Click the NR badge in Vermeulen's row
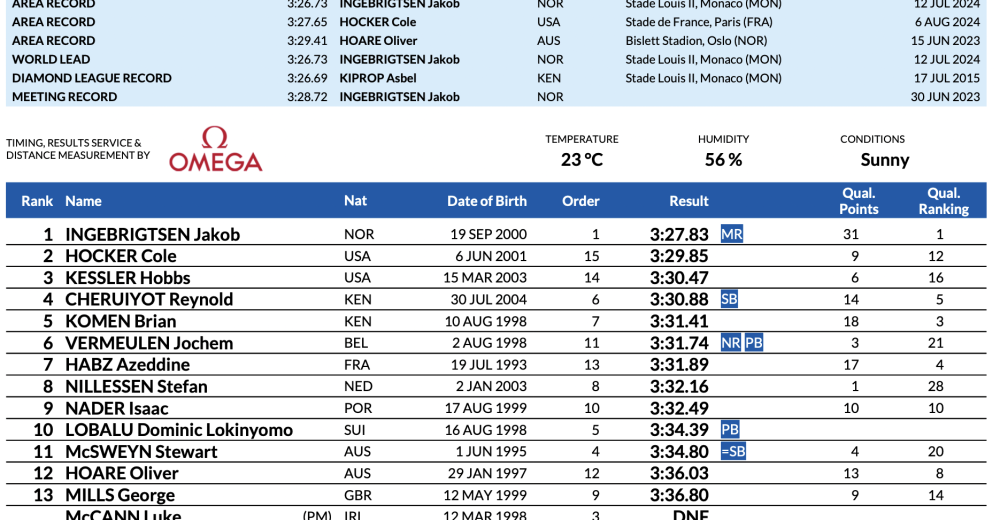The width and height of the screenshot is (1000, 520). (x=731, y=343)
